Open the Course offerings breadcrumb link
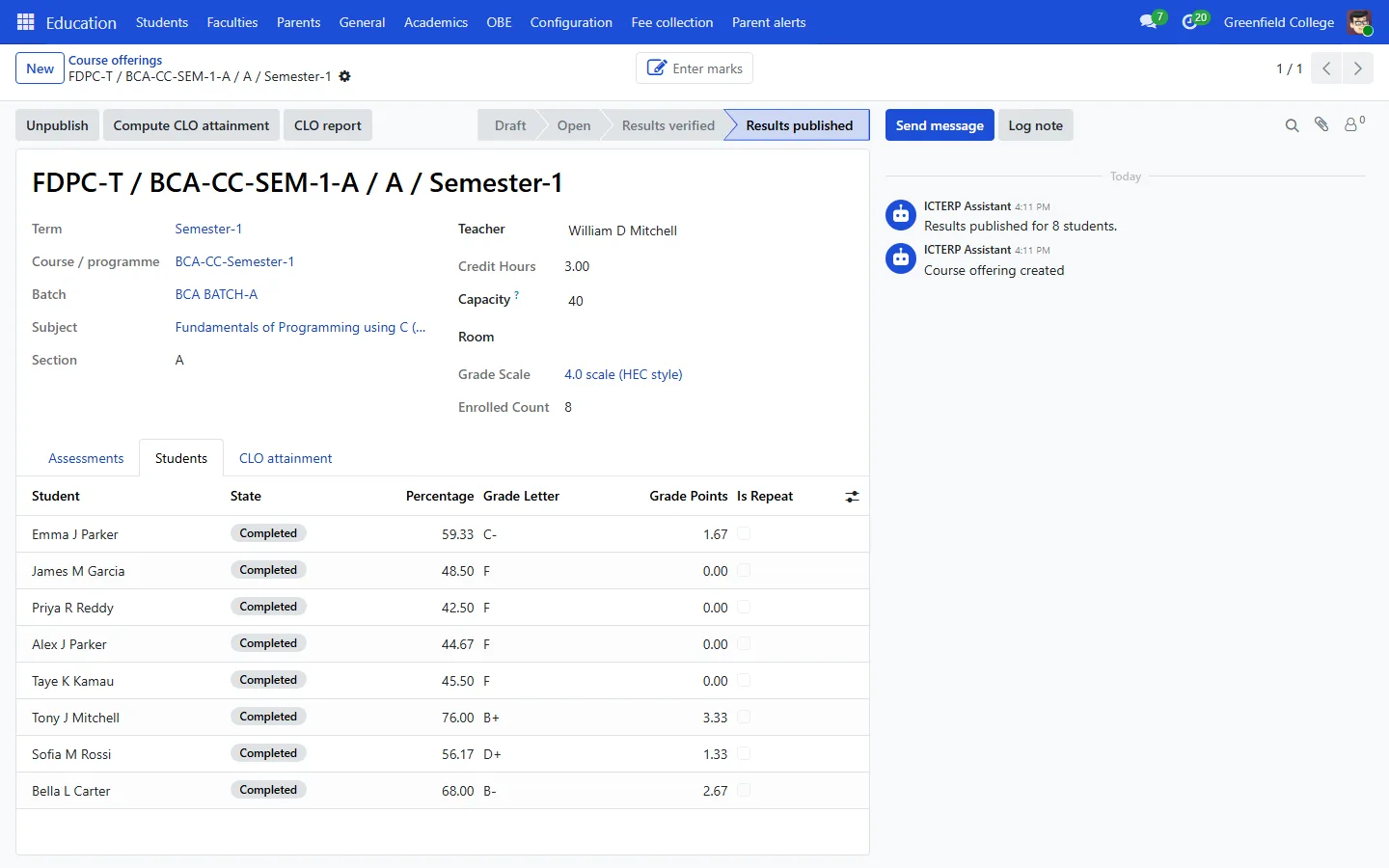1389x868 pixels. click(x=115, y=60)
